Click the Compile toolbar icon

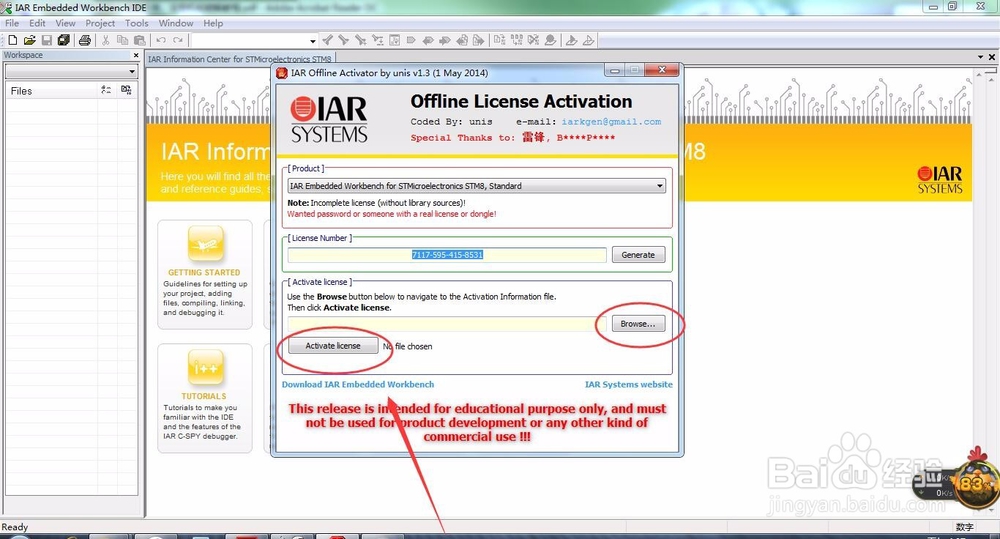click(499, 40)
